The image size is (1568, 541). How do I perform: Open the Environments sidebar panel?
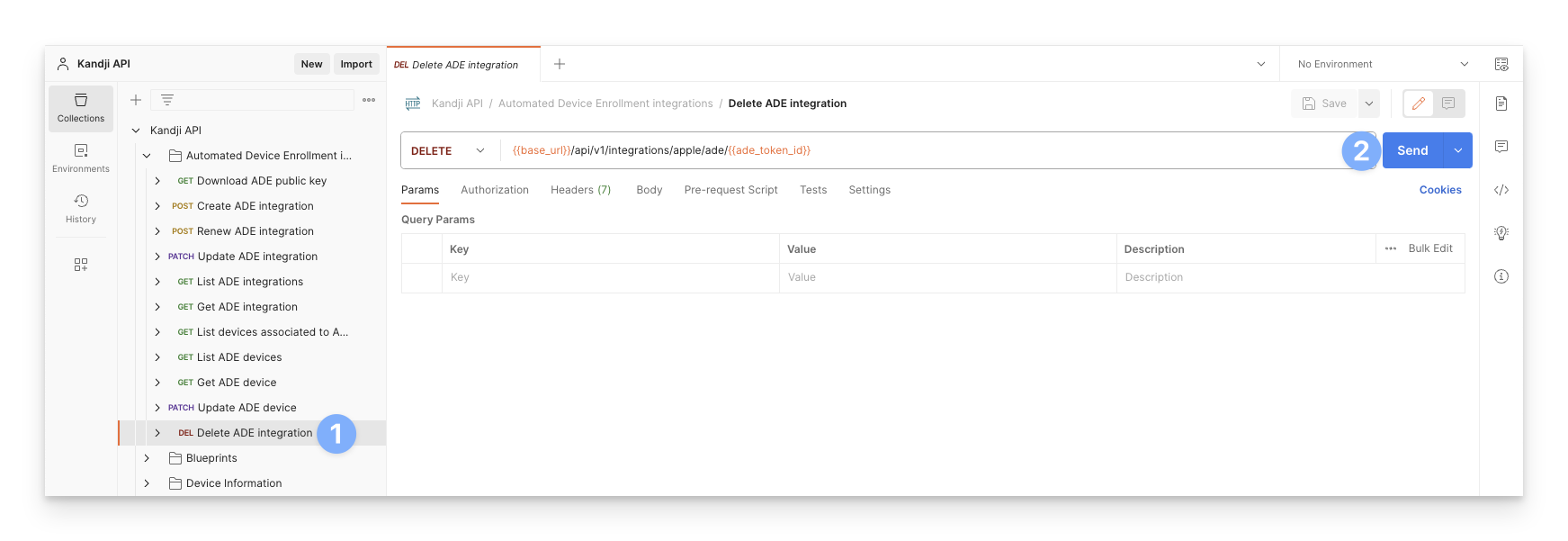81,158
